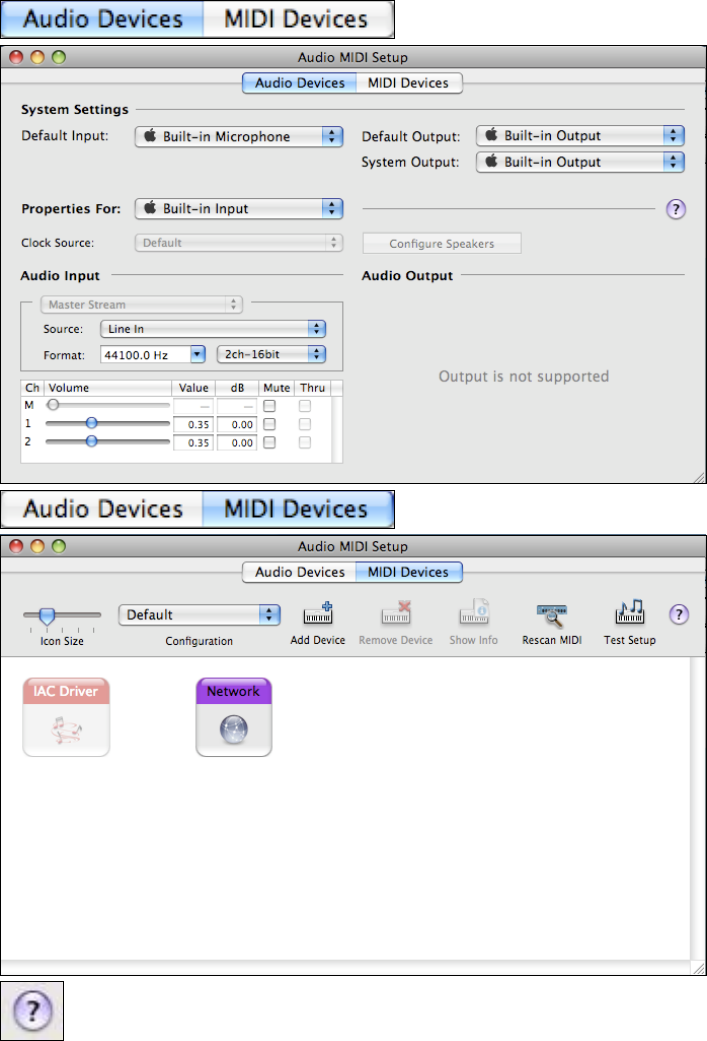Click the enlarged Audio Devices tab at top
This screenshot has height=1041, width=707.
[103, 19]
